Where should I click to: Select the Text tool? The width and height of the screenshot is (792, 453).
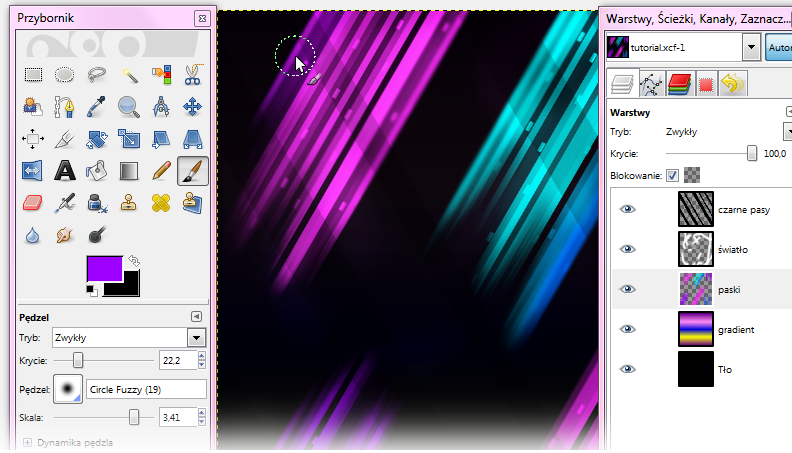[x=64, y=170]
